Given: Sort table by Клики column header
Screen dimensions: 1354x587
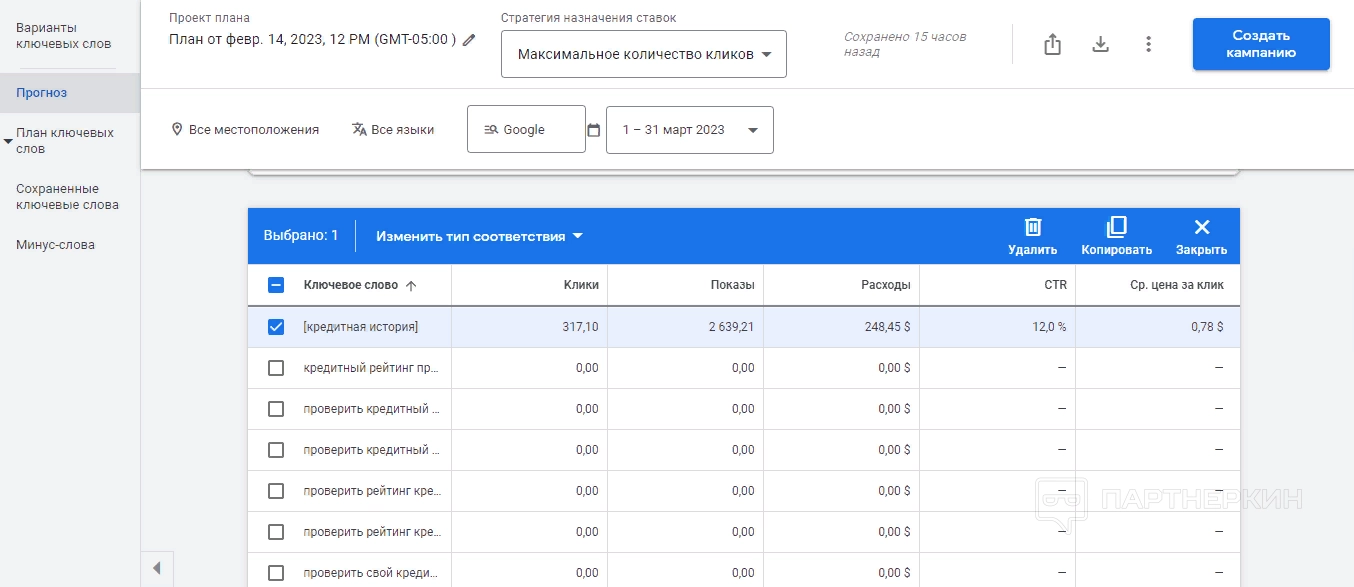Looking at the screenshot, I should point(581,285).
